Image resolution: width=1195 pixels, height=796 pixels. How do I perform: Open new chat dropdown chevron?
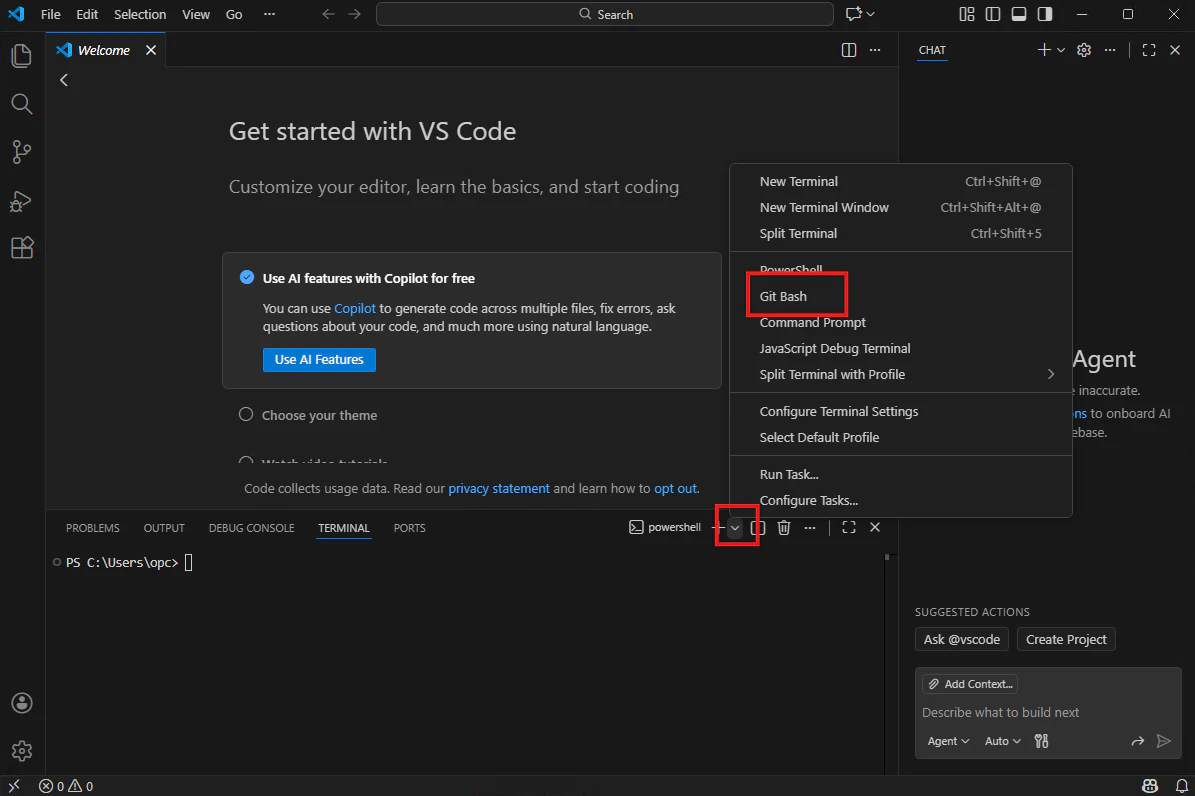tap(1061, 50)
